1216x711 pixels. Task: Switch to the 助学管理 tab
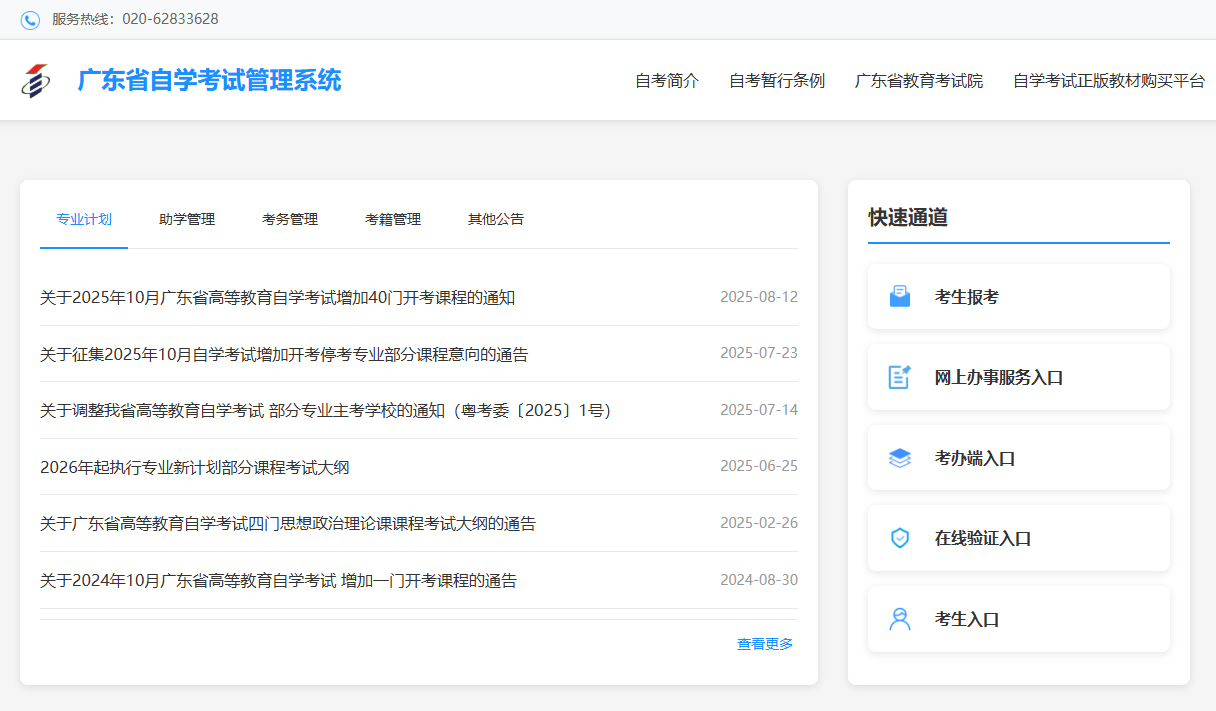(x=187, y=219)
